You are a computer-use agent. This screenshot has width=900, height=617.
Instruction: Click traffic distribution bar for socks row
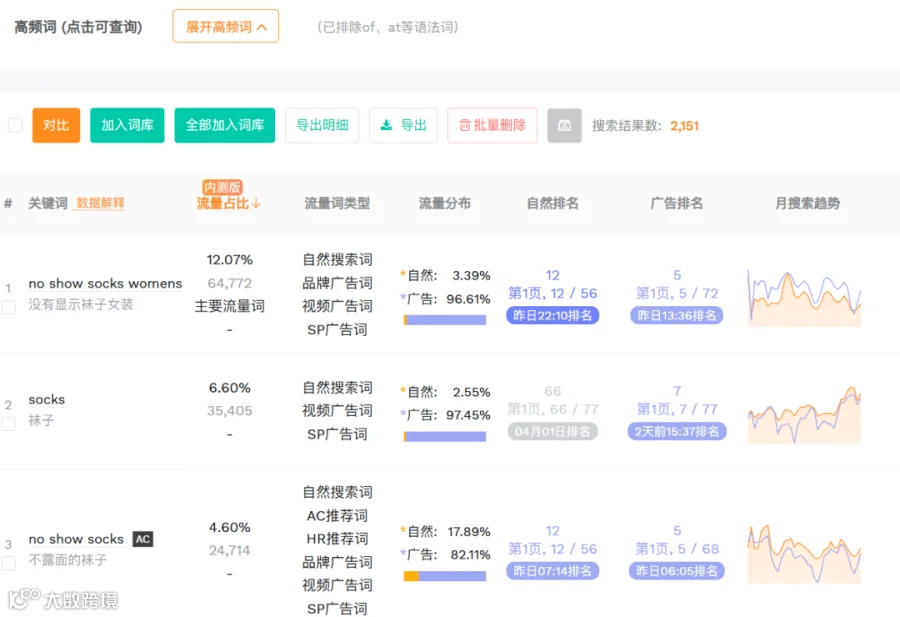pyautogui.click(x=445, y=437)
